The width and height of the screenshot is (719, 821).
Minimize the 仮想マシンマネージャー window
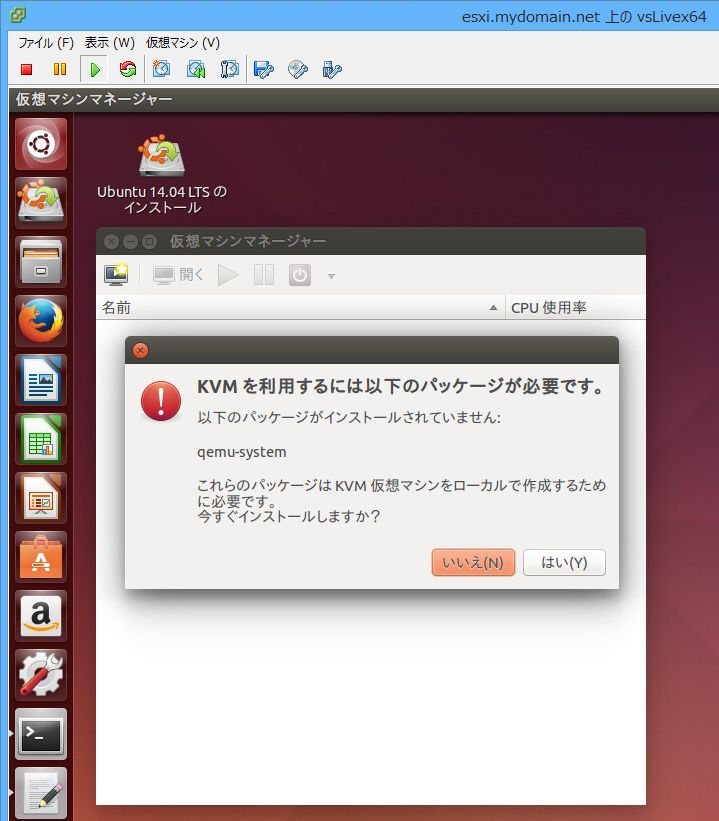pyautogui.click(x=130, y=241)
